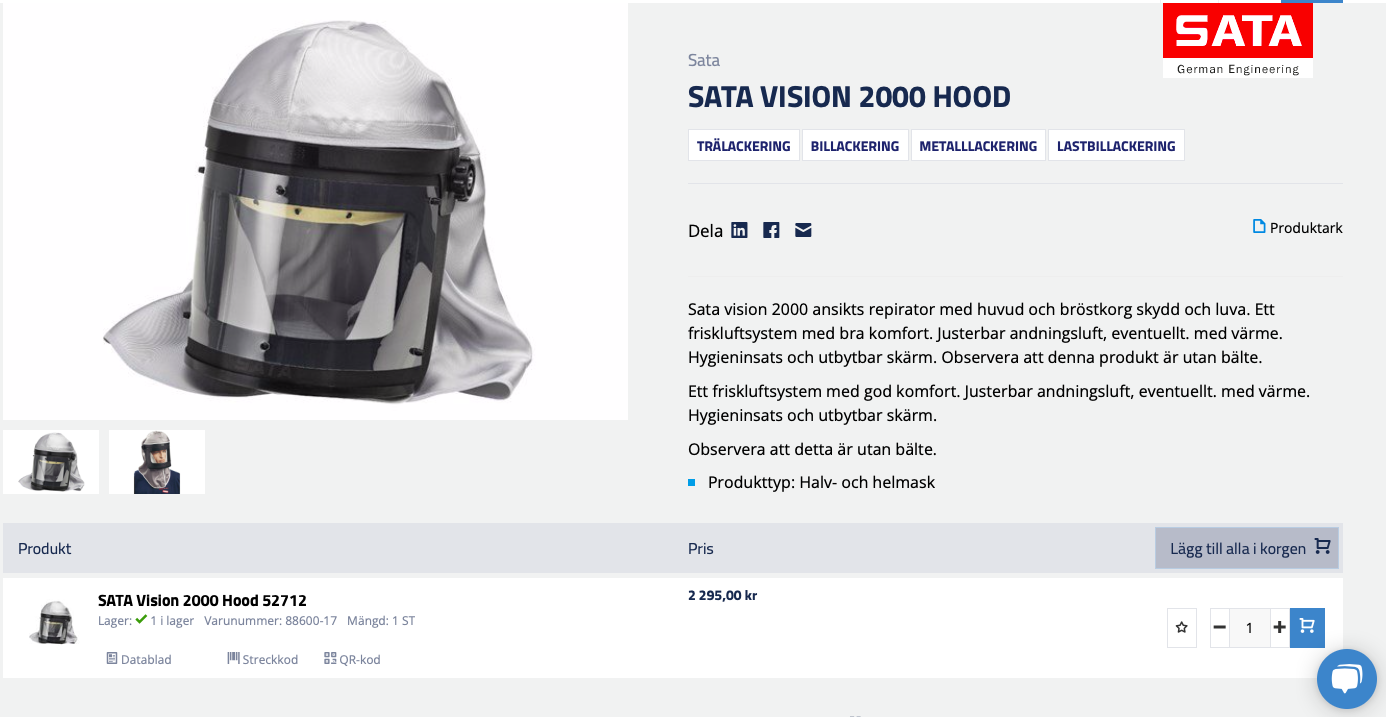The height and width of the screenshot is (717, 1386).
Task: Open the Metalllackering category tag
Action: [977, 146]
